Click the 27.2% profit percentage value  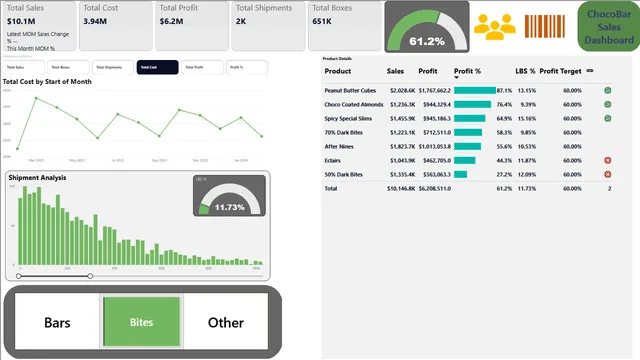(x=504, y=174)
